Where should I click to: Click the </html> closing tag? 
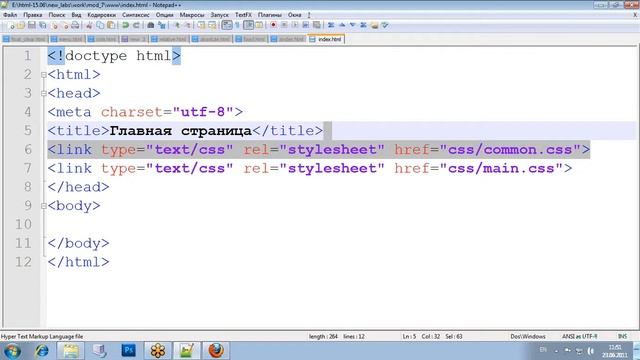coord(78,262)
